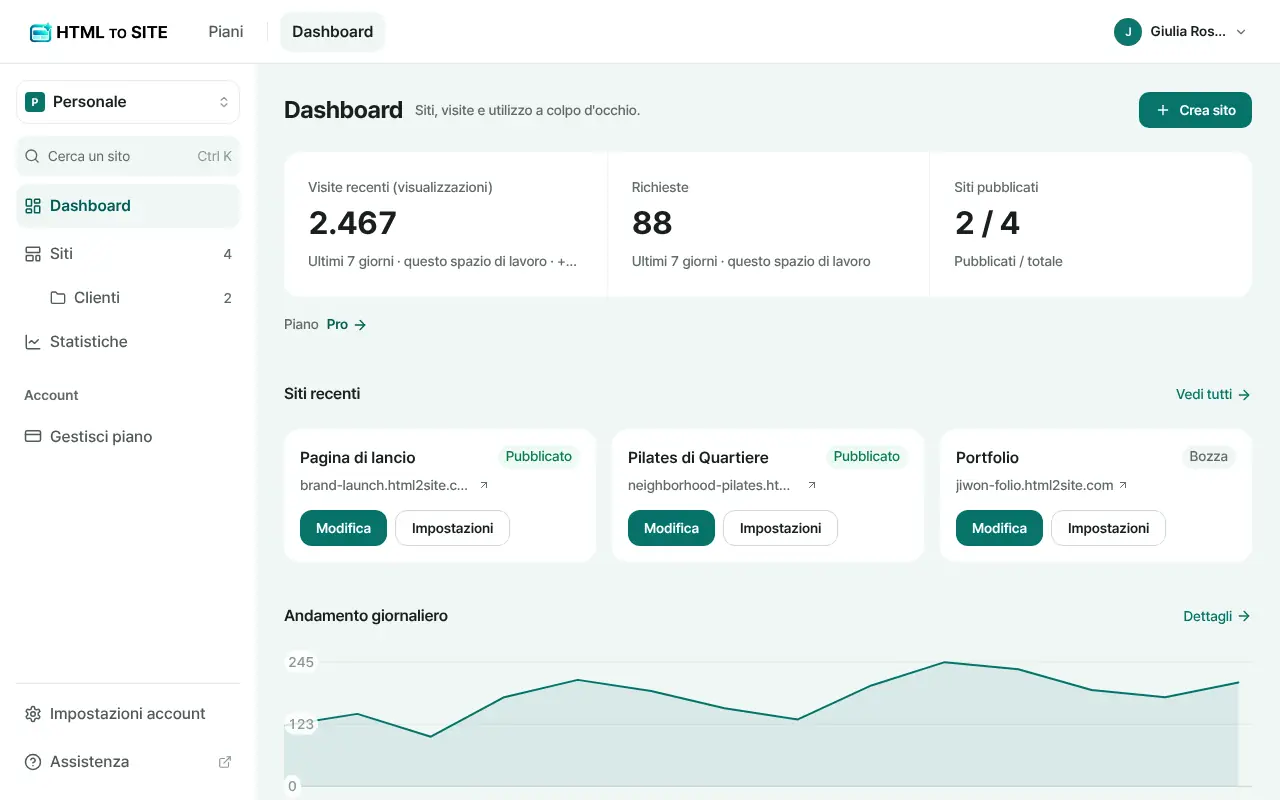Expand the Personale workspace selector
This screenshot has height=800, width=1280.
click(x=128, y=102)
